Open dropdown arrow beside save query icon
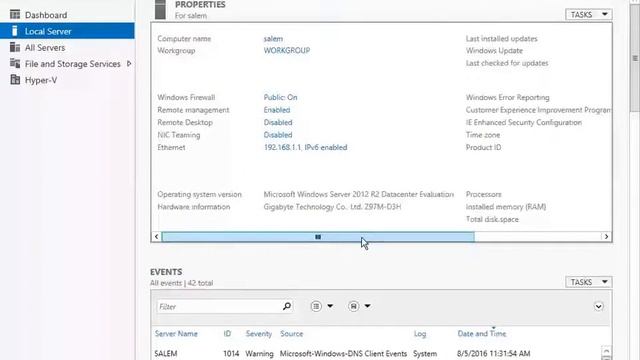 pyautogui.click(x=367, y=306)
